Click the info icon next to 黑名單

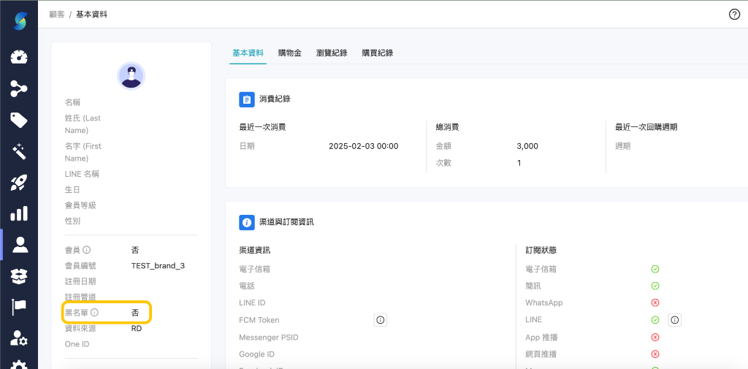click(94, 313)
